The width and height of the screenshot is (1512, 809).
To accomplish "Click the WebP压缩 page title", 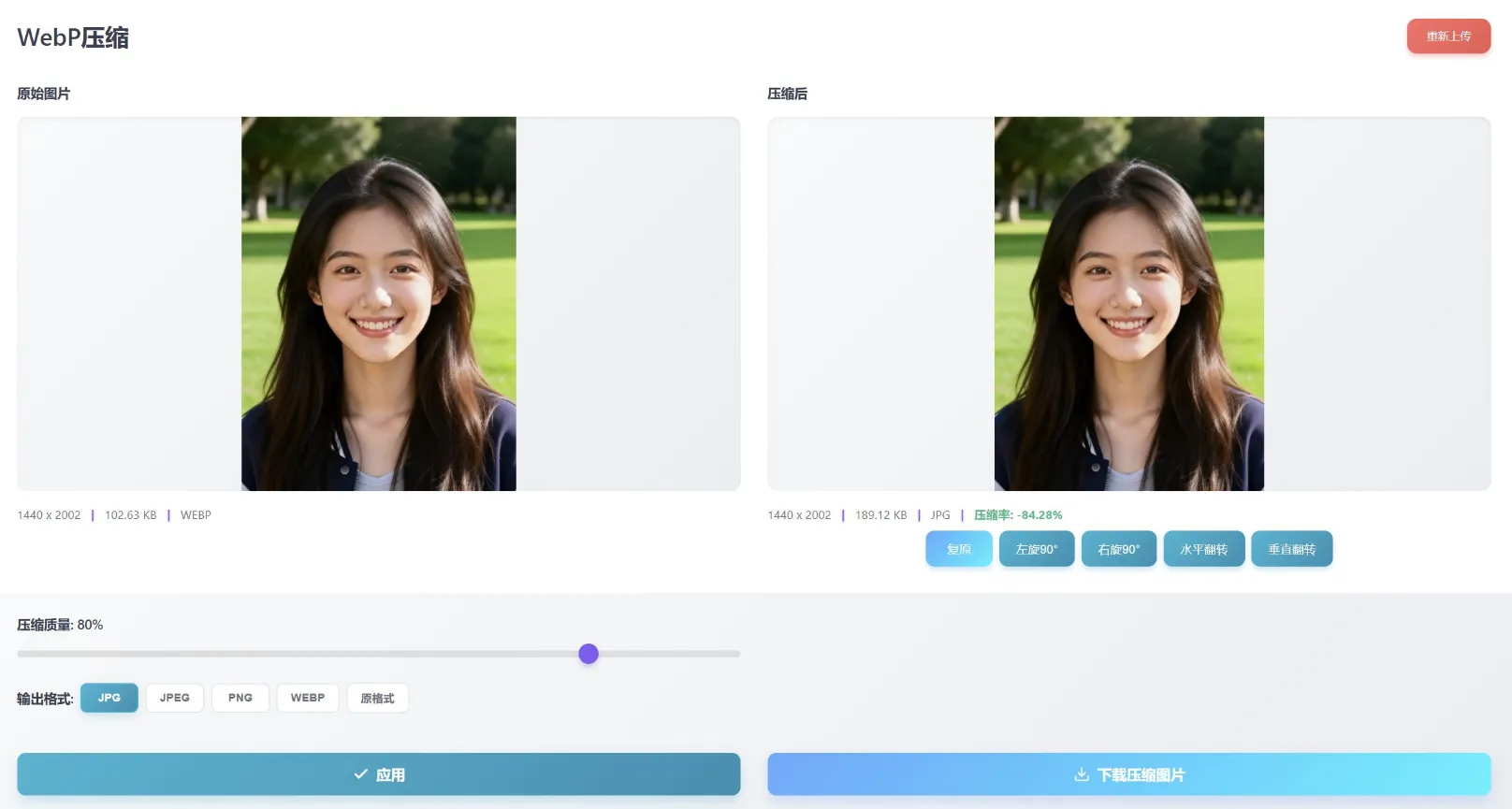I will [73, 37].
